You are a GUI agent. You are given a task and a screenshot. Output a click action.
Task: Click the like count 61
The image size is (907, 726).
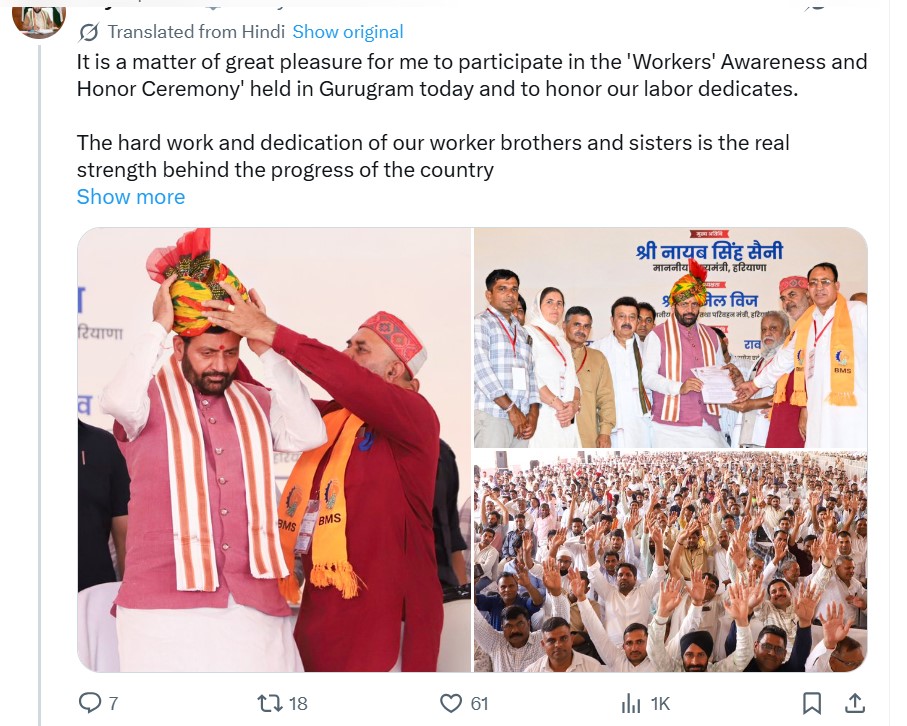coord(480,703)
